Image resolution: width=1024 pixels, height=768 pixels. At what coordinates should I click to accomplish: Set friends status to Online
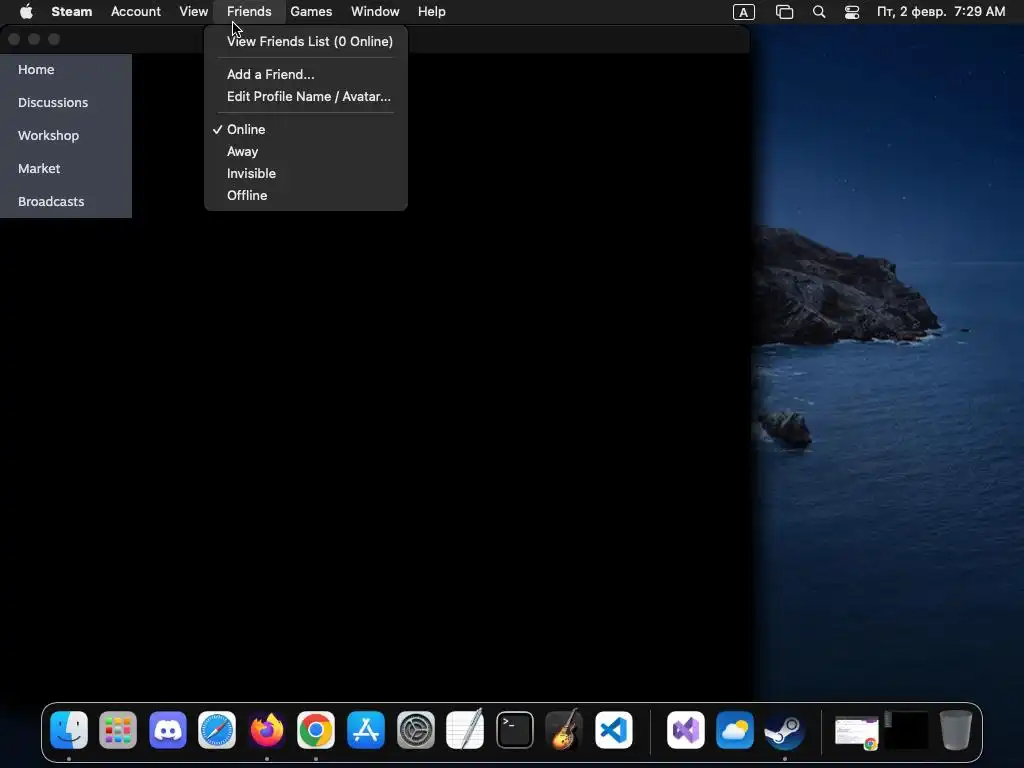point(306,129)
